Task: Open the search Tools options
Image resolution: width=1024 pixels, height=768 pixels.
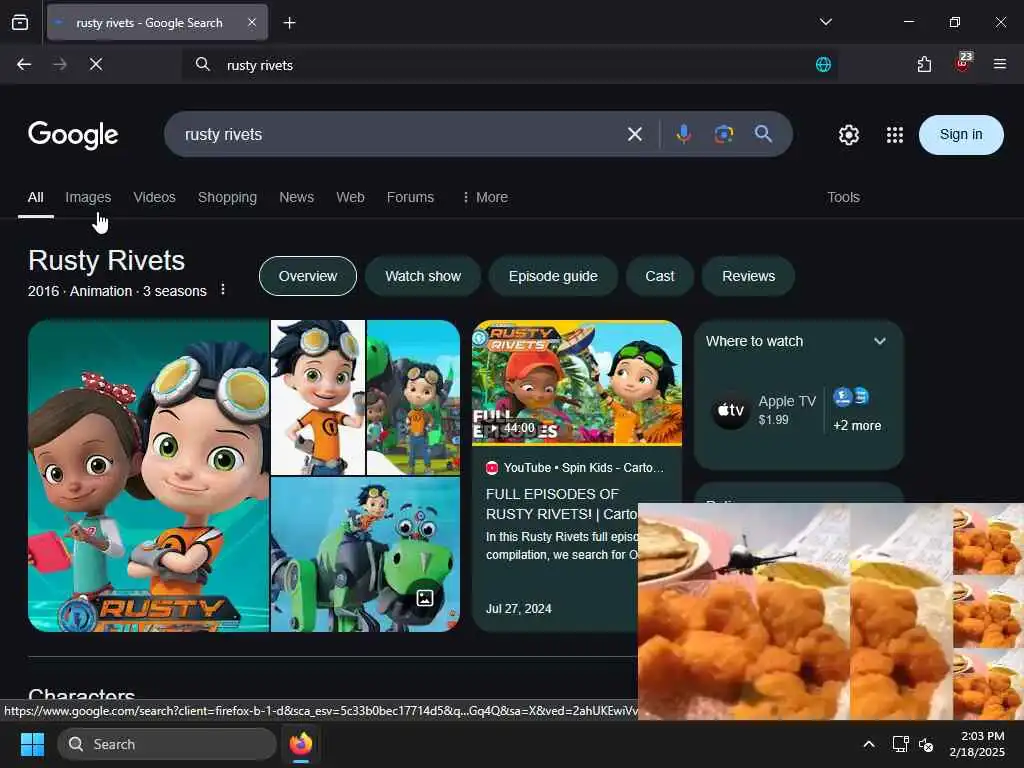Action: [843, 197]
